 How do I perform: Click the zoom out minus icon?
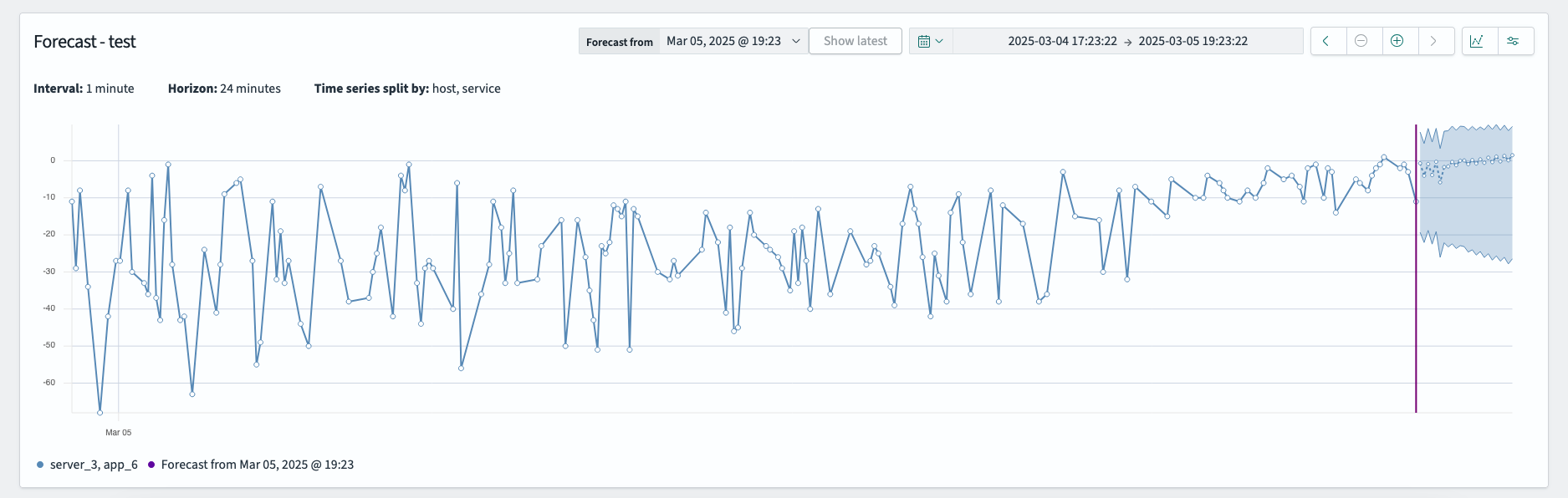coord(1361,41)
